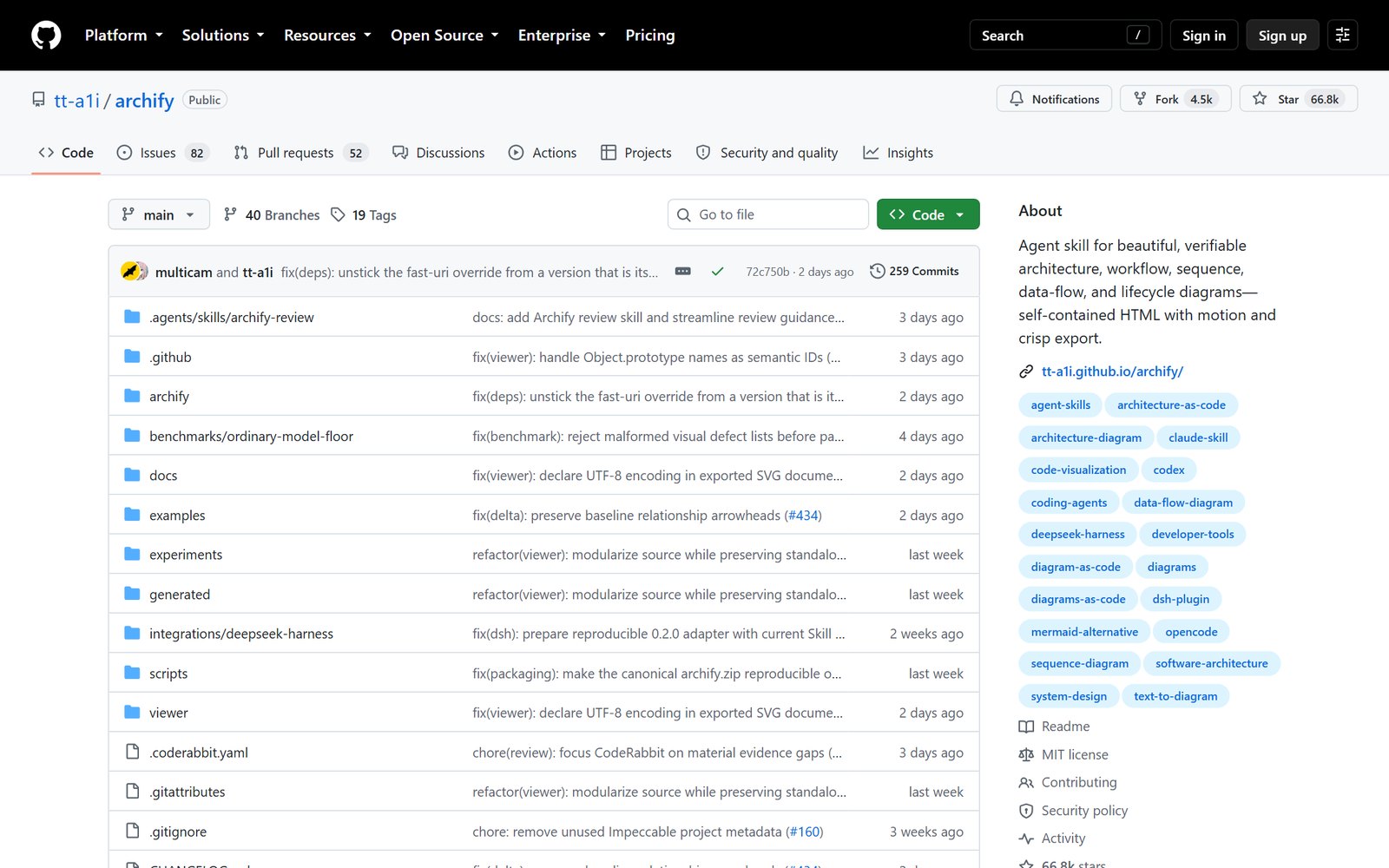This screenshot has width=1389, height=868.
Task: Click the text-to-diagram topic tag
Action: [x=1175, y=696]
